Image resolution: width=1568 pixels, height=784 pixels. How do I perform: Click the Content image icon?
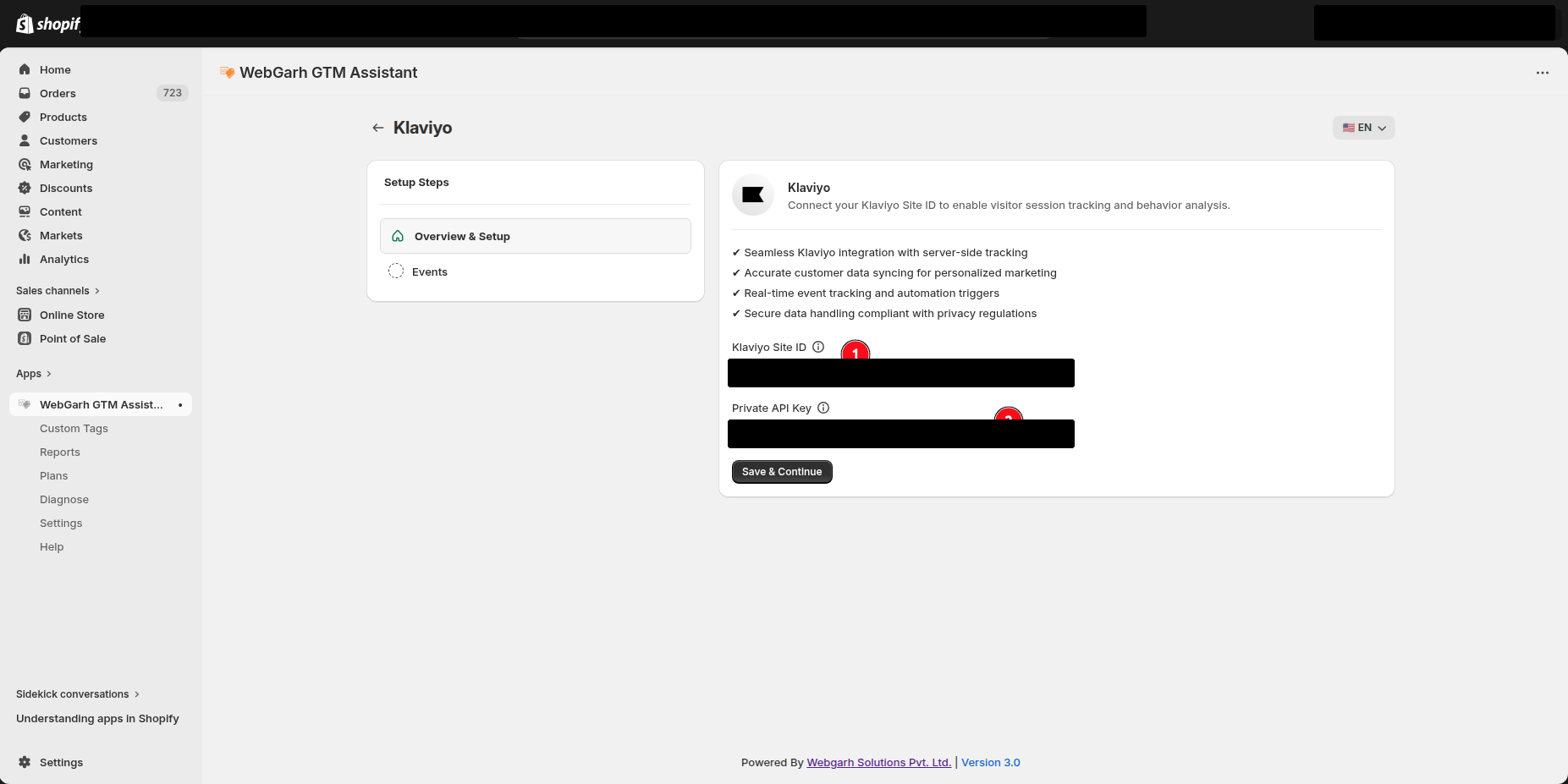pyautogui.click(x=25, y=211)
